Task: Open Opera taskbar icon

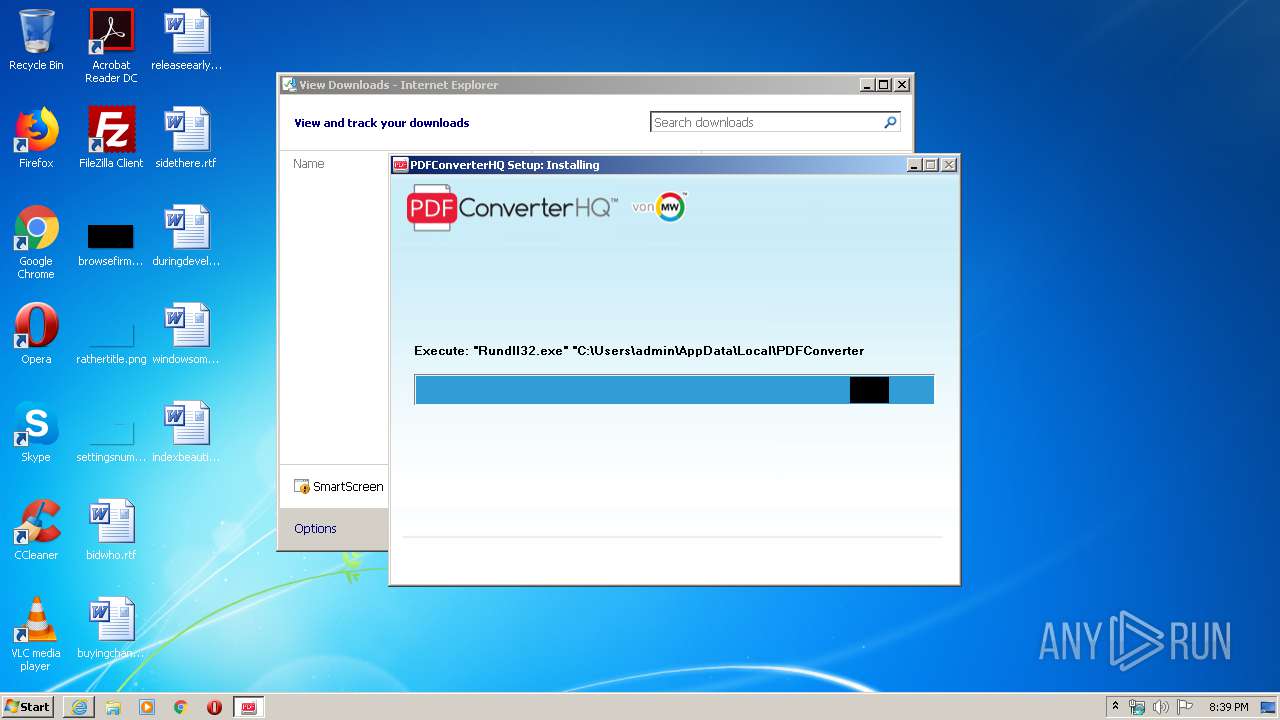Action: [x=214, y=707]
